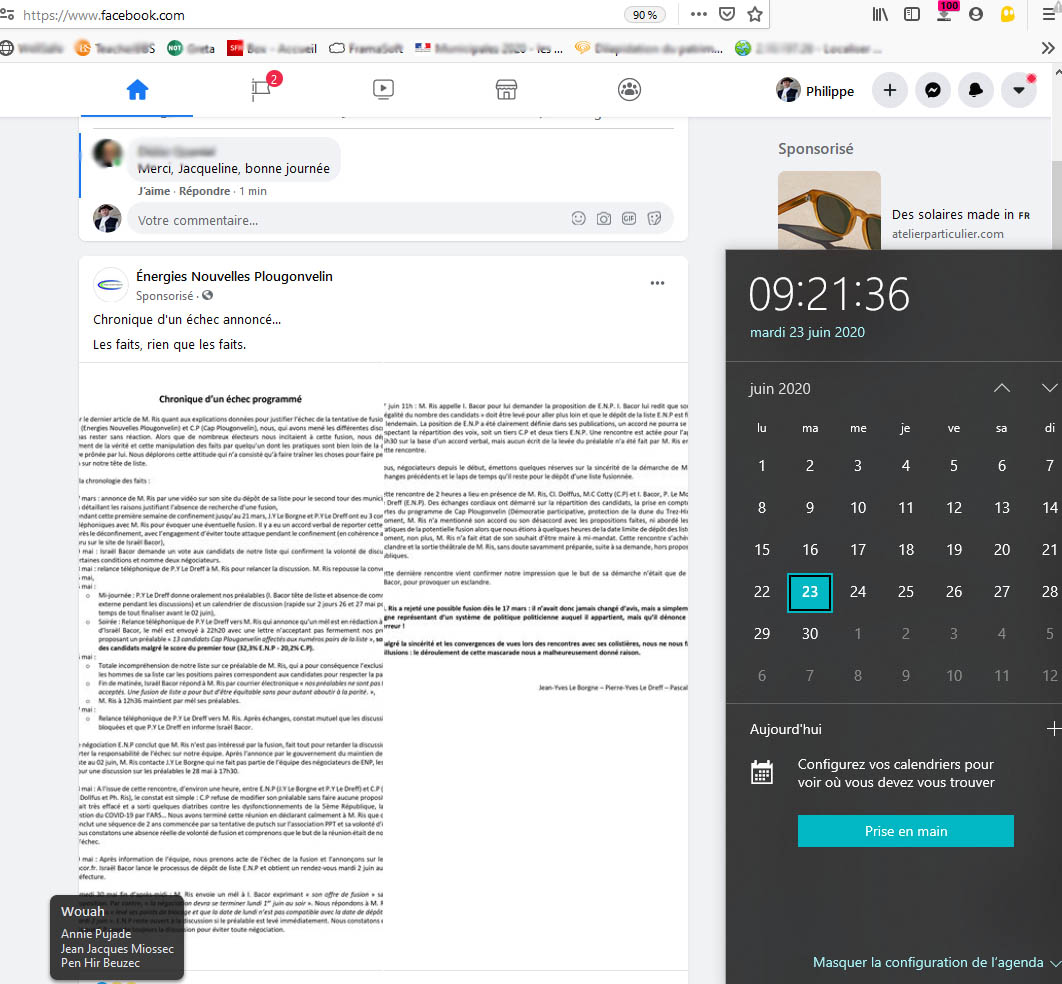Screen dimensions: 1062x984
Task: Open the Firefox Library icon
Action: [x=880, y=14]
